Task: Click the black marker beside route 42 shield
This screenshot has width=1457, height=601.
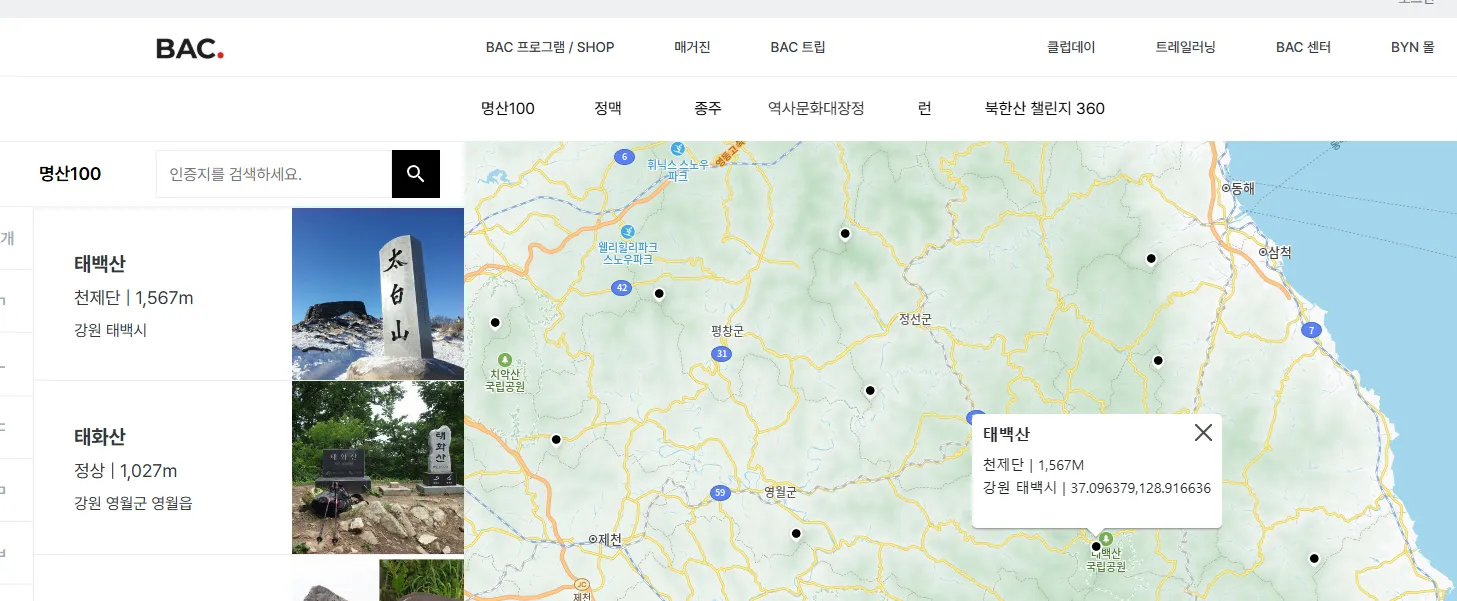Action: [x=659, y=293]
